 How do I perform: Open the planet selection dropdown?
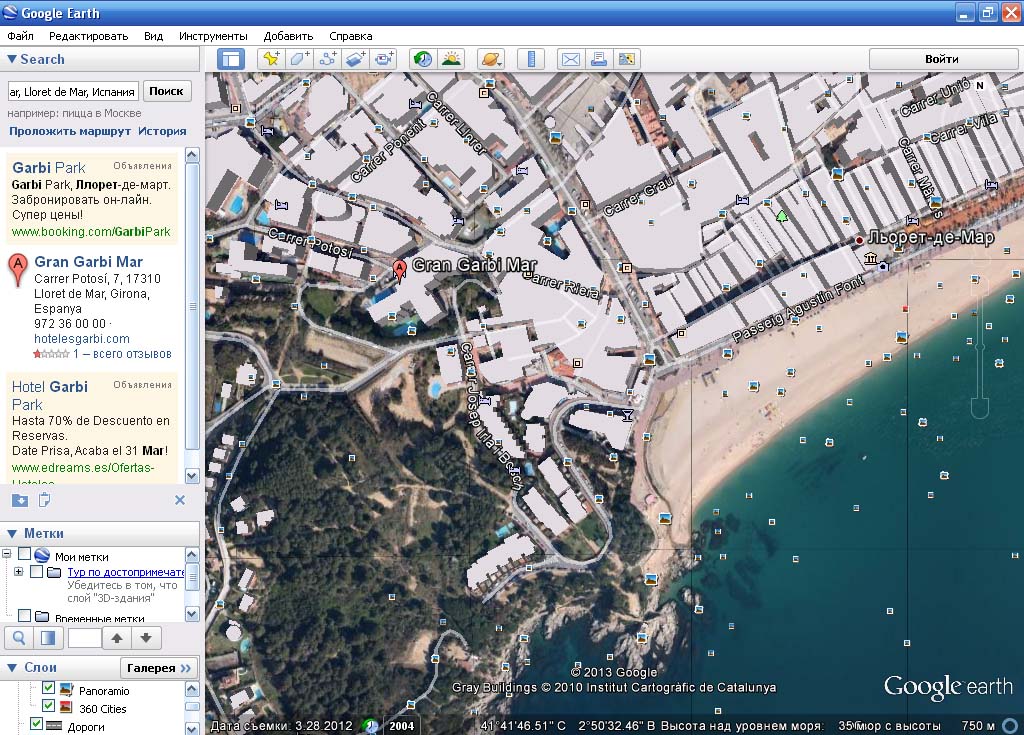[x=491, y=59]
